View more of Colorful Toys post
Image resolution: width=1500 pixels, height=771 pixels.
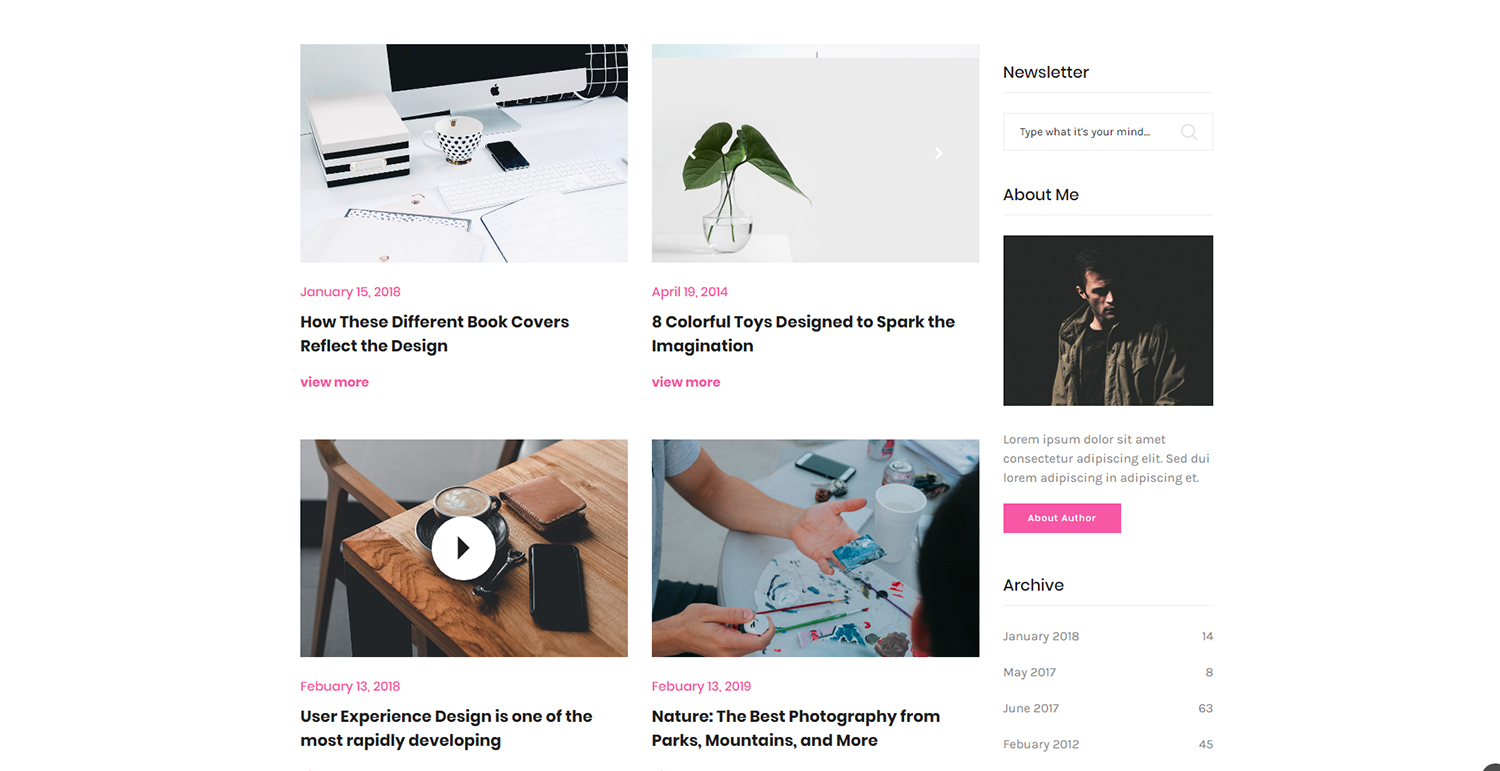686,382
